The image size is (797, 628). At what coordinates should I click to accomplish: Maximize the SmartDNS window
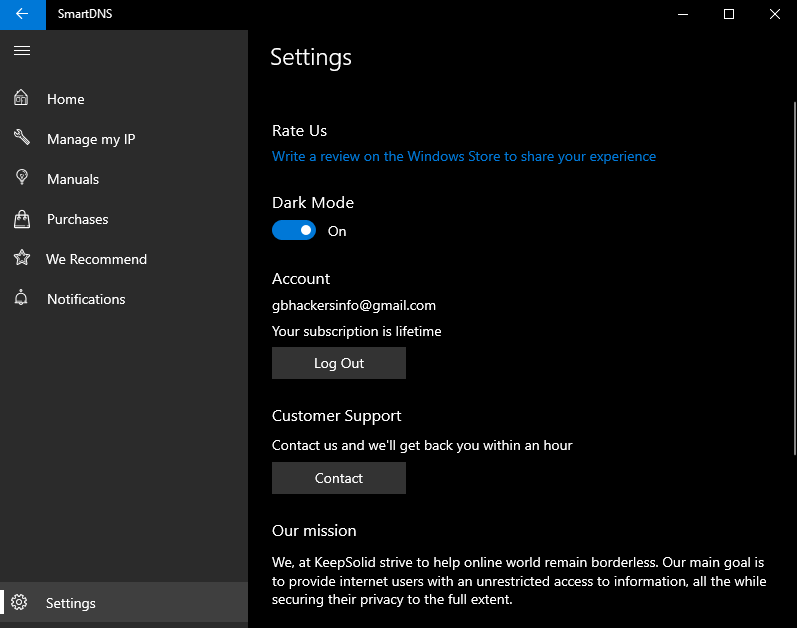click(x=729, y=14)
